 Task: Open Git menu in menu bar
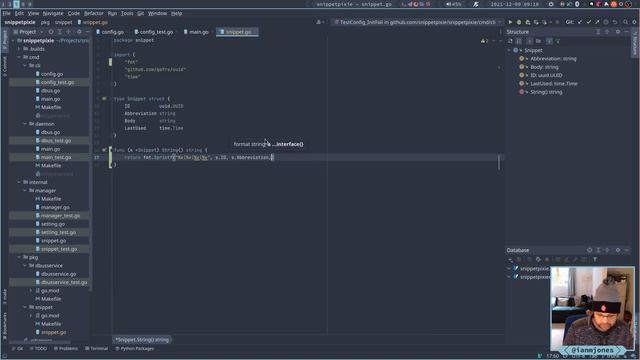140,13
